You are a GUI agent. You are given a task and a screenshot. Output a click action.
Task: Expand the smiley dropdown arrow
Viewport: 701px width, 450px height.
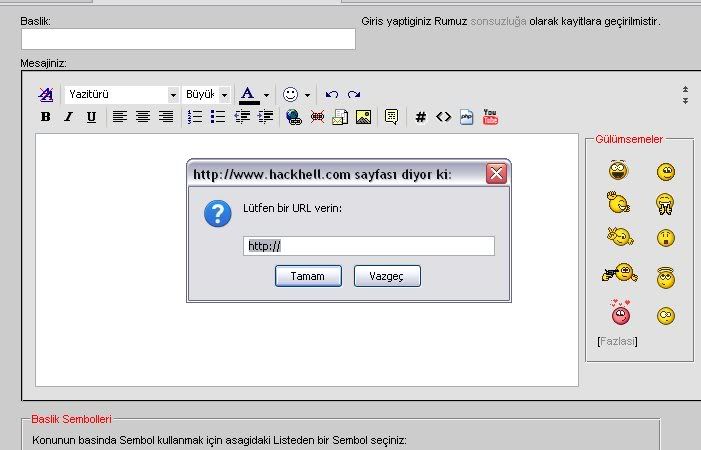pos(307,95)
